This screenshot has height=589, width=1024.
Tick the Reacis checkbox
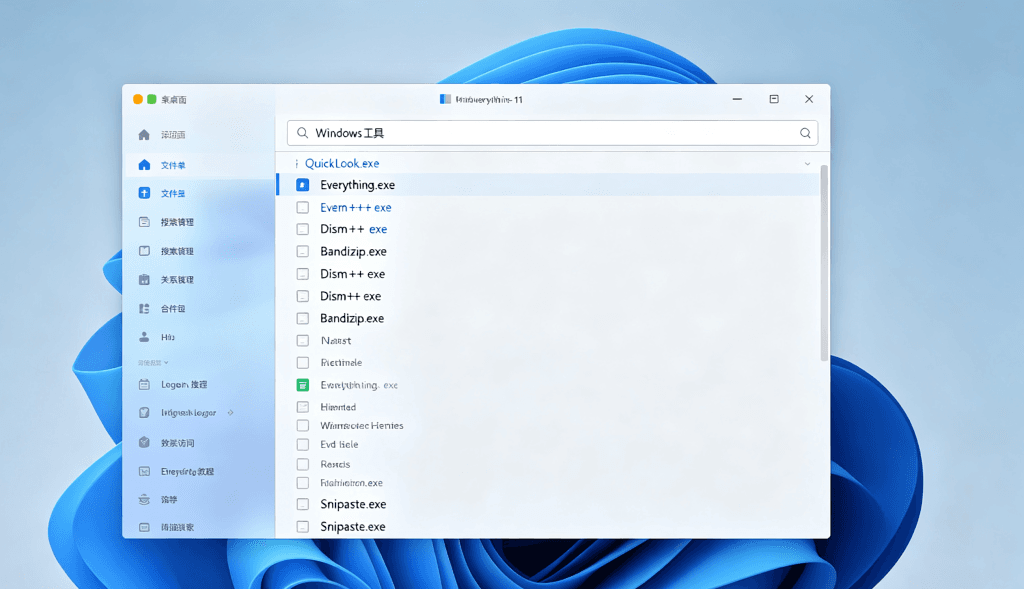click(302, 464)
